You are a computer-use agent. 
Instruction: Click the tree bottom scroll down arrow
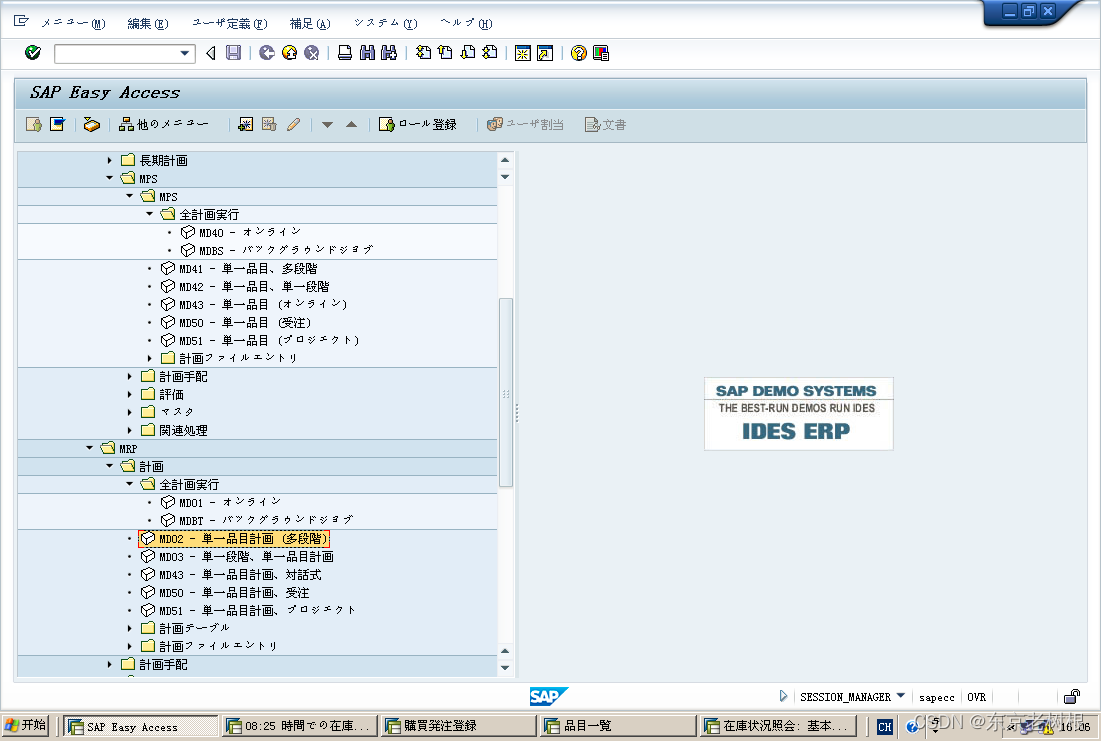coord(505,668)
